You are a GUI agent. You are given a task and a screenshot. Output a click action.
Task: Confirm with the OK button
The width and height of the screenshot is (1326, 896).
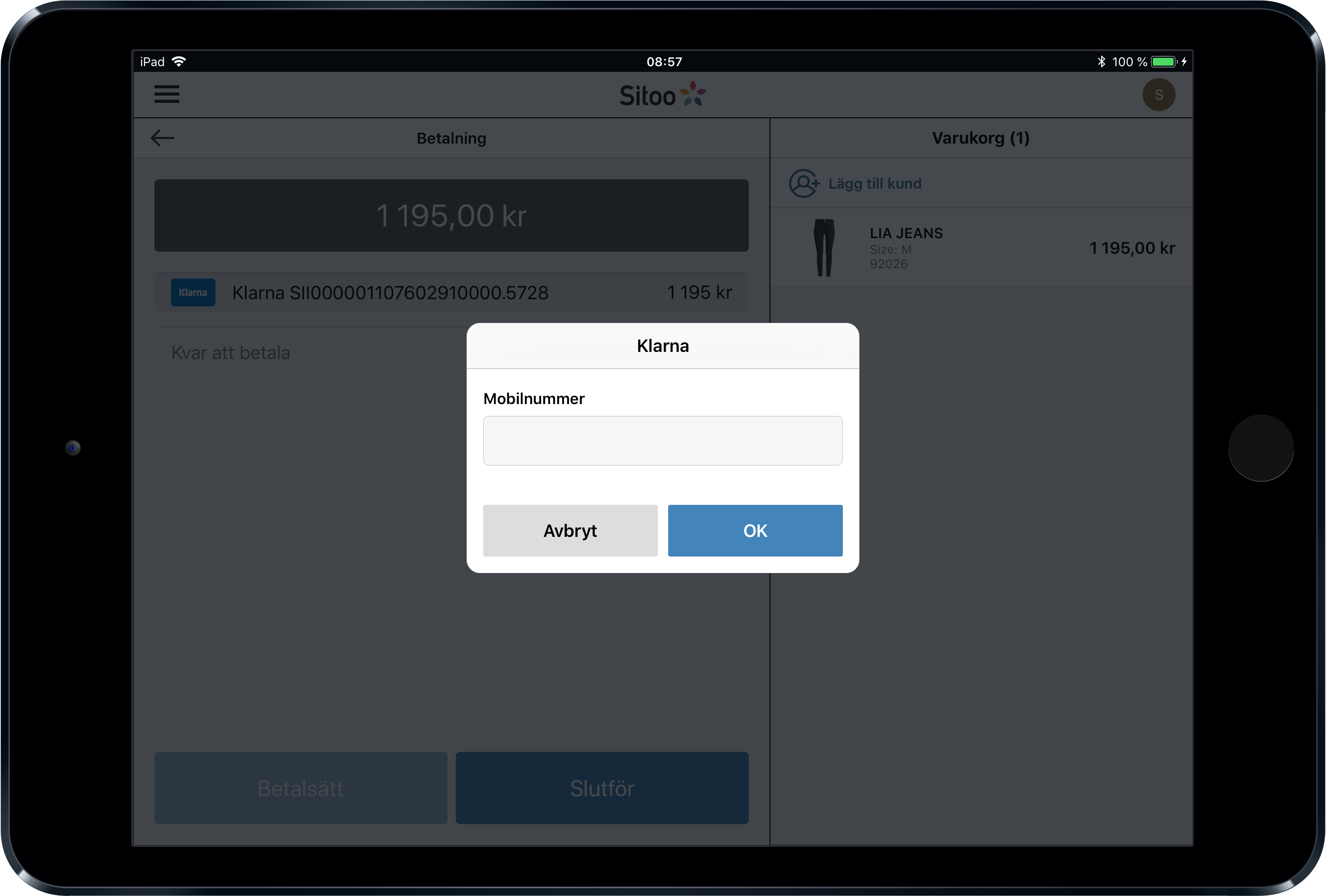click(x=755, y=531)
